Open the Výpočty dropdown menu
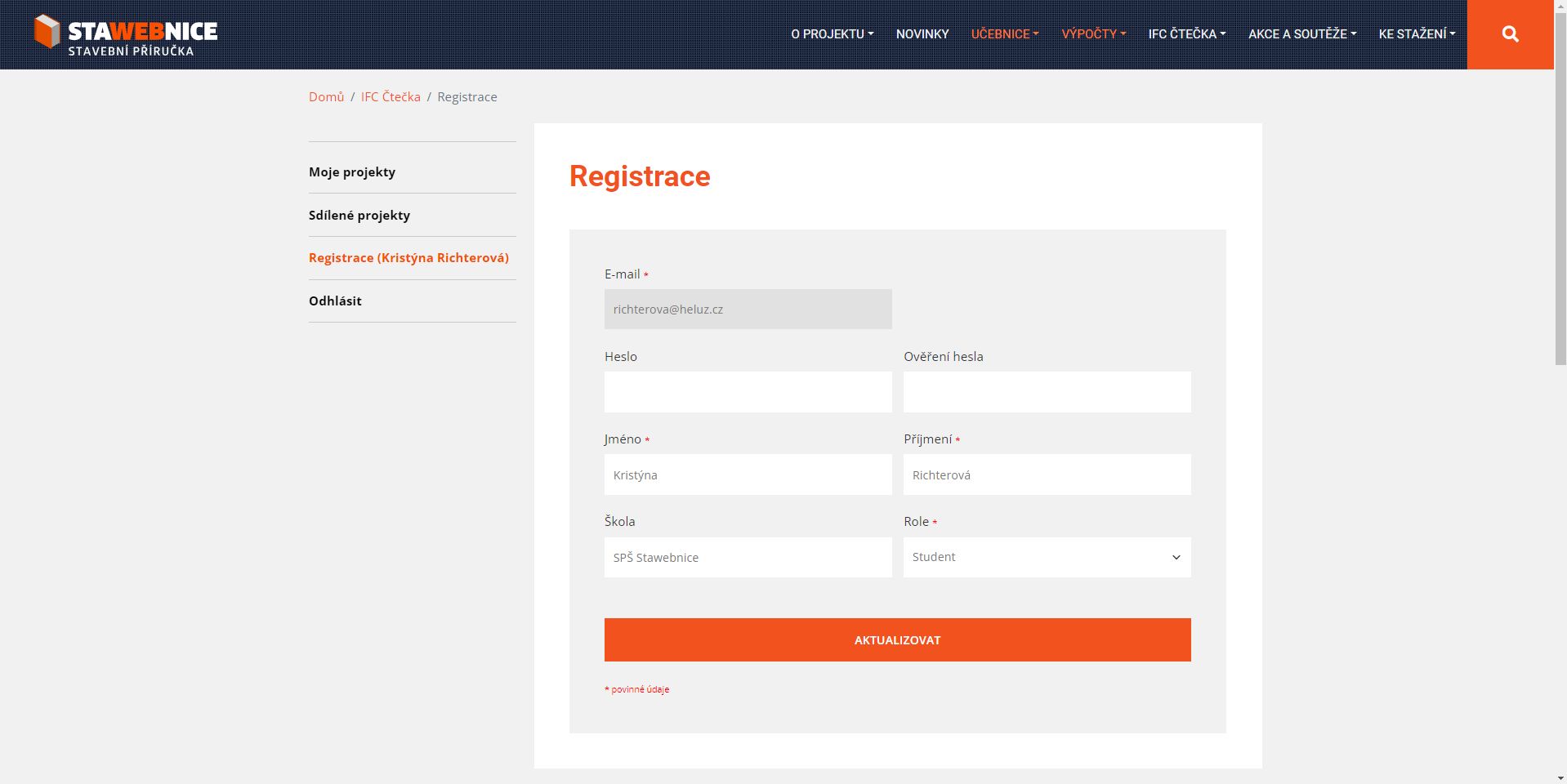This screenshot has height=784, width=1567. pos(1093,34)
